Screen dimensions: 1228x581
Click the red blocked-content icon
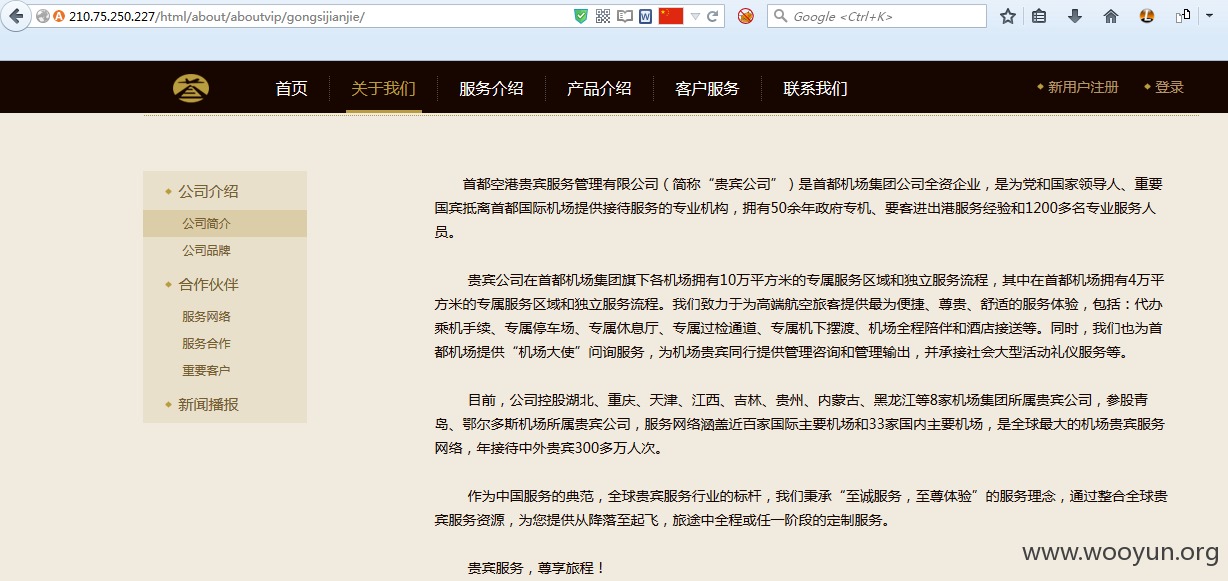(x=745, y=16)
